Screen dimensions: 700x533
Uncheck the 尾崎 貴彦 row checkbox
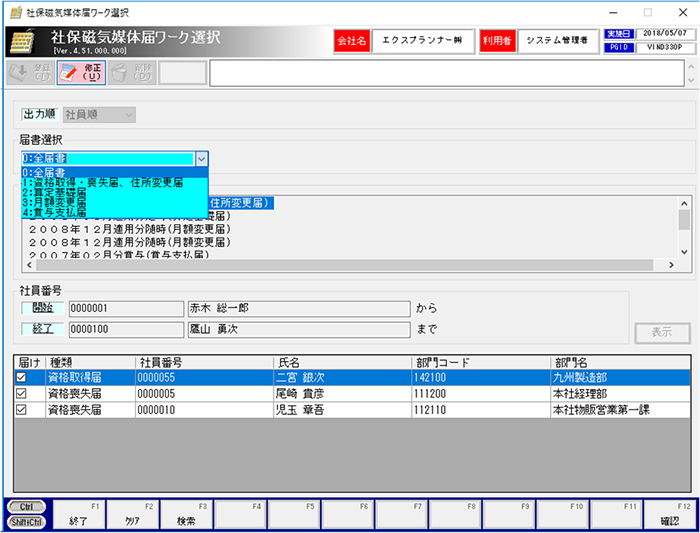[x=22, y=394]
